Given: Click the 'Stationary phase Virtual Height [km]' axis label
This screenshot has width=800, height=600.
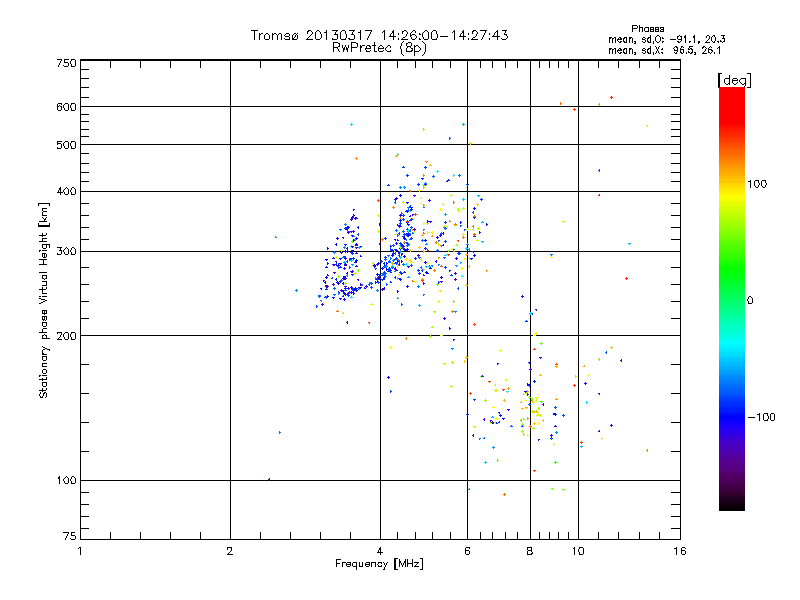Looking at the screenshot, I should pos(44,301).
